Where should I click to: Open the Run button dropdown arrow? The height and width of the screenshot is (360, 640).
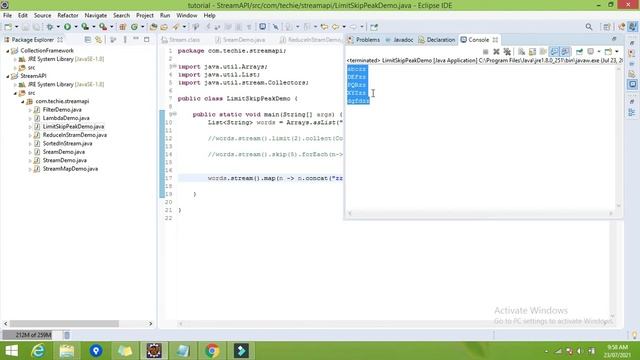[x=76, y=27]
